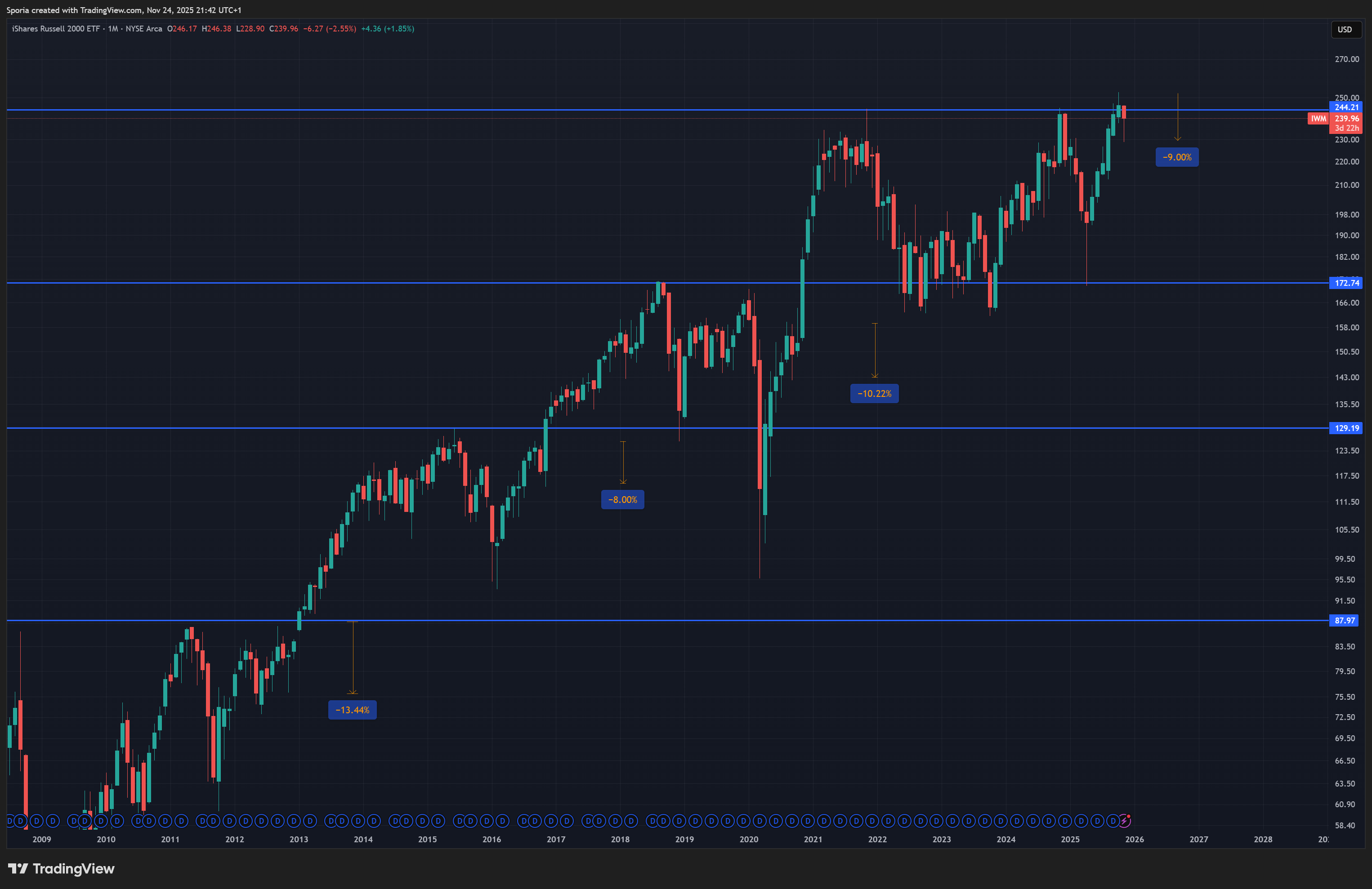This screenshot has width=1372, height=889.
Task: Click the 2028 label on time axis
Action: click(x=1263, y=840)
